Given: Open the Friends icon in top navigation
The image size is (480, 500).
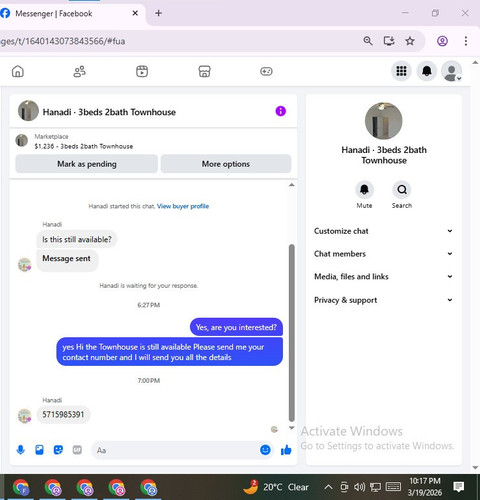Looking at the screenshot, I should point(79,71).
